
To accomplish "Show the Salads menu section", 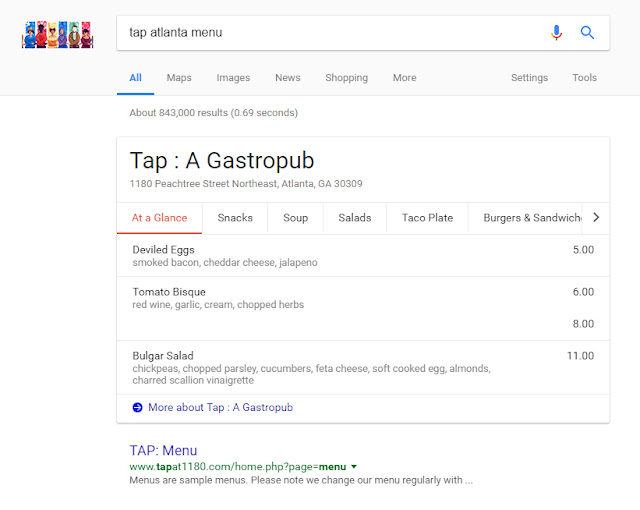I will pos(355,218).
